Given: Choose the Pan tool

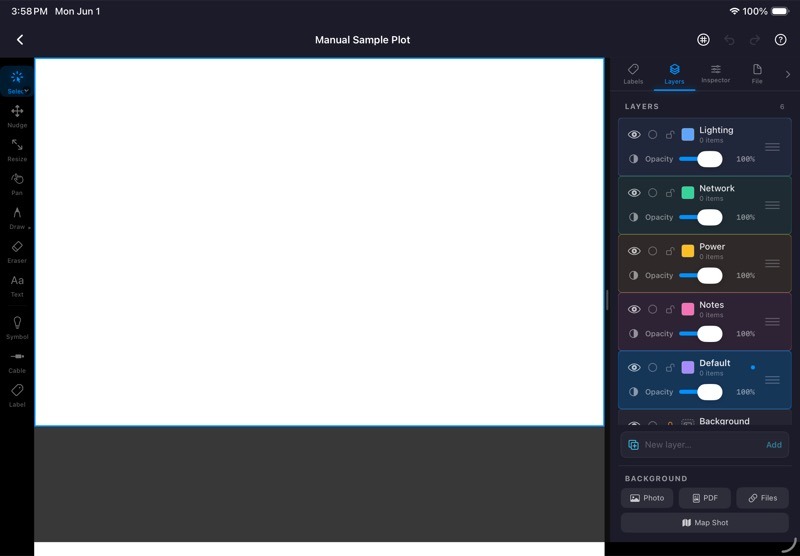Looking at the screenshot, I should [x=17, y=184].
